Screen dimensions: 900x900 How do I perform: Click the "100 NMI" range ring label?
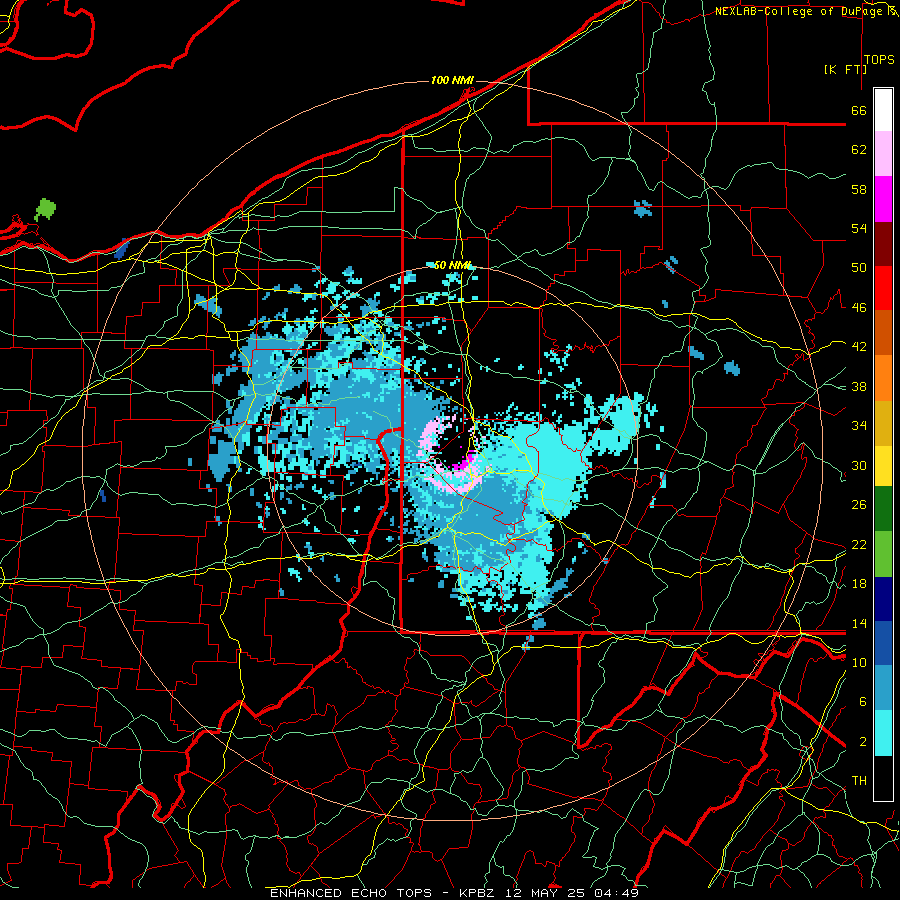point(452,80)
